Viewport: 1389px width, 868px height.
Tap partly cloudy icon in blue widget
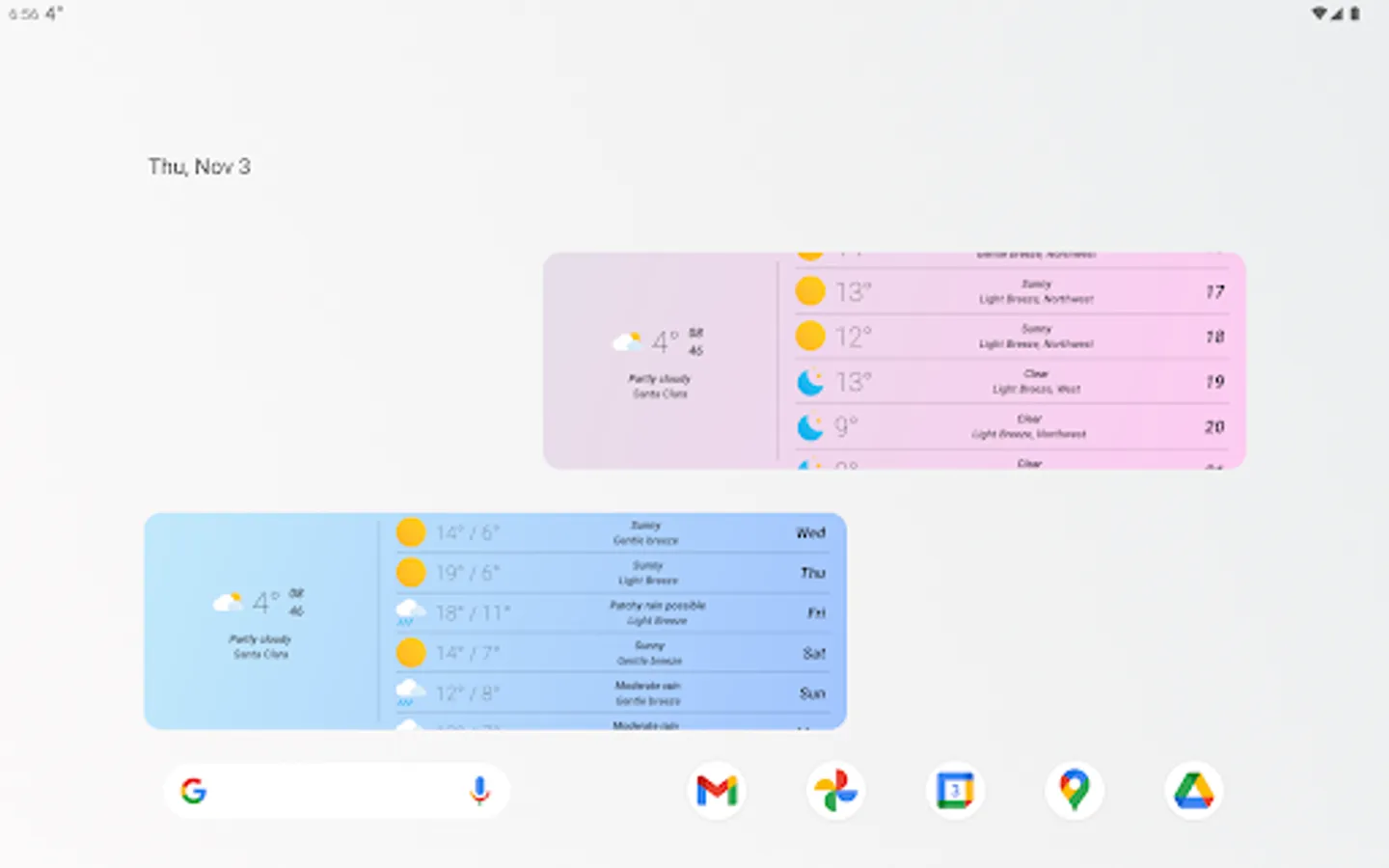[x=228, y=603]
